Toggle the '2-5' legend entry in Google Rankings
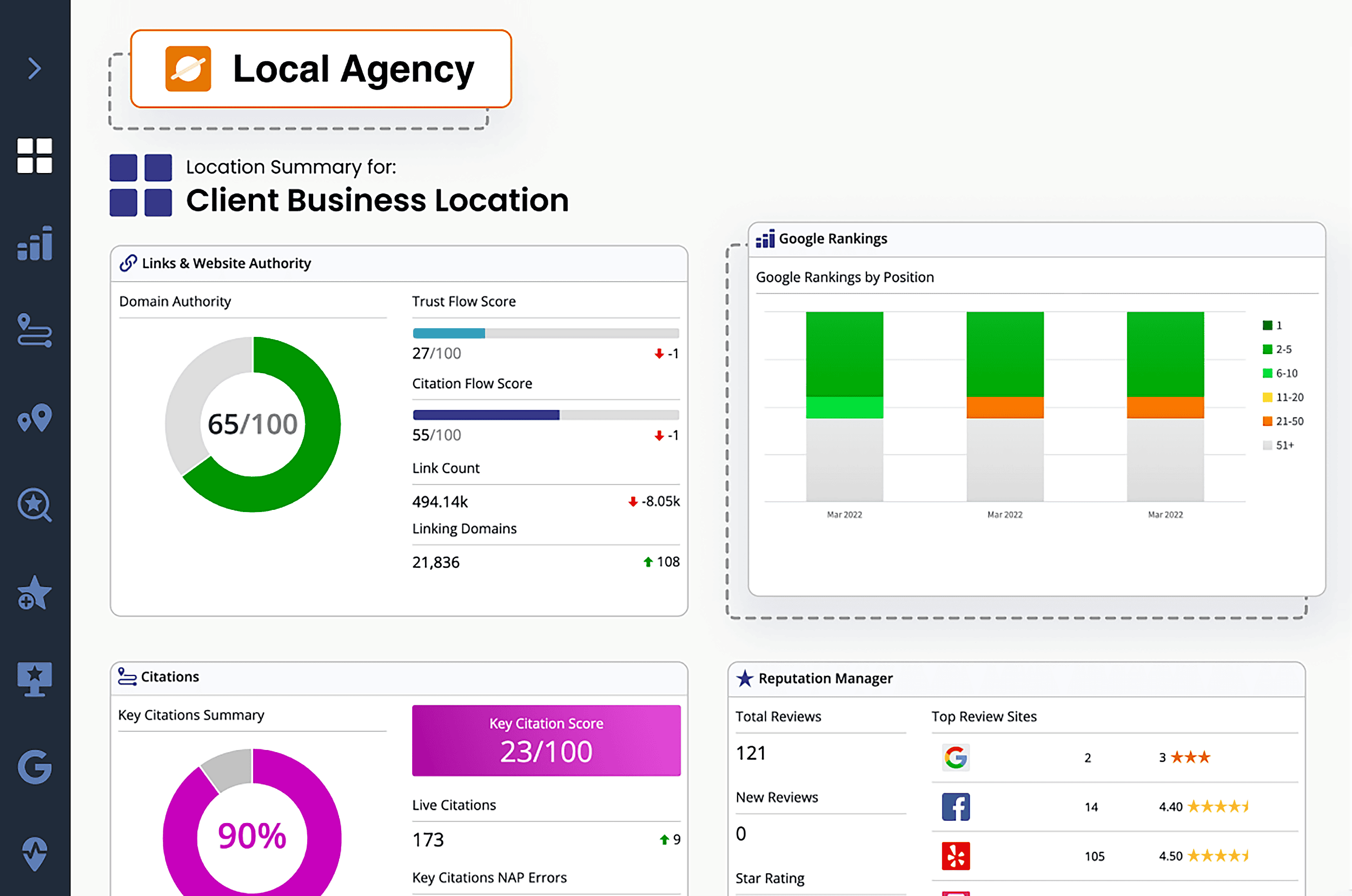This screenshot has width=1352, height=896. pyautogui.click(x=1281, y=349)
